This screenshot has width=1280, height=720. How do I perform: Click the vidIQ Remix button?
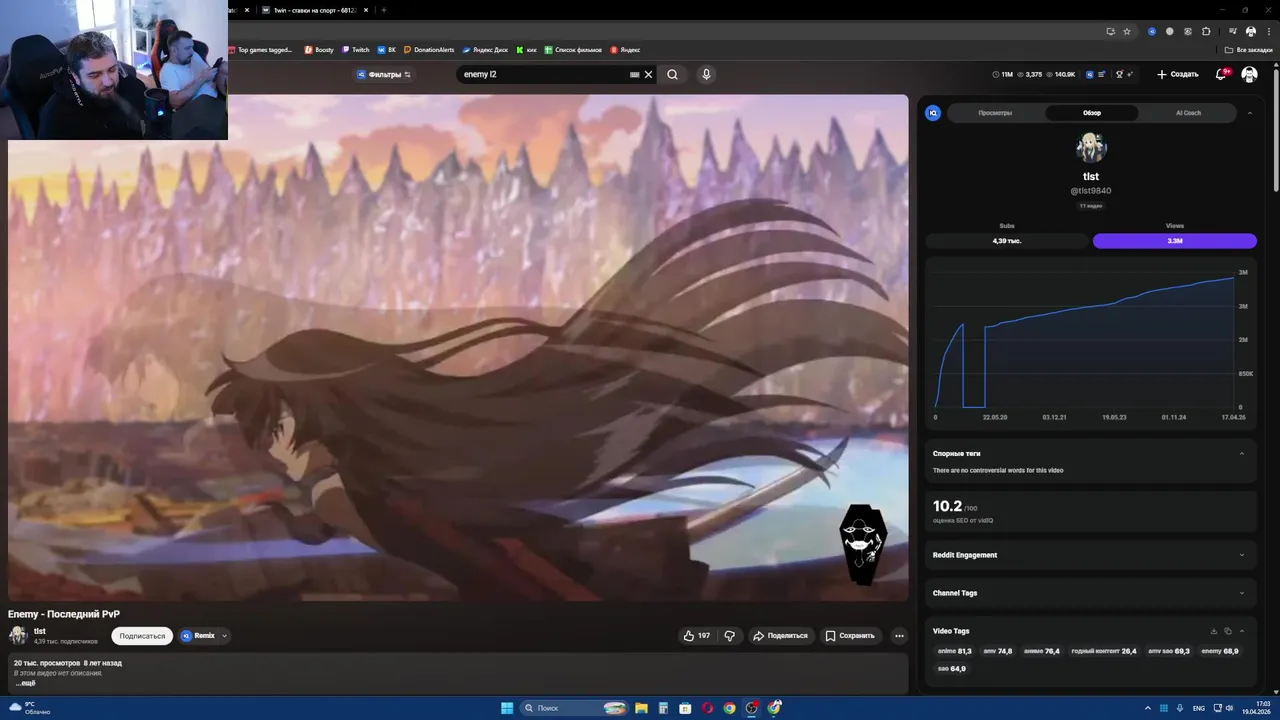[x=198, y=636]
